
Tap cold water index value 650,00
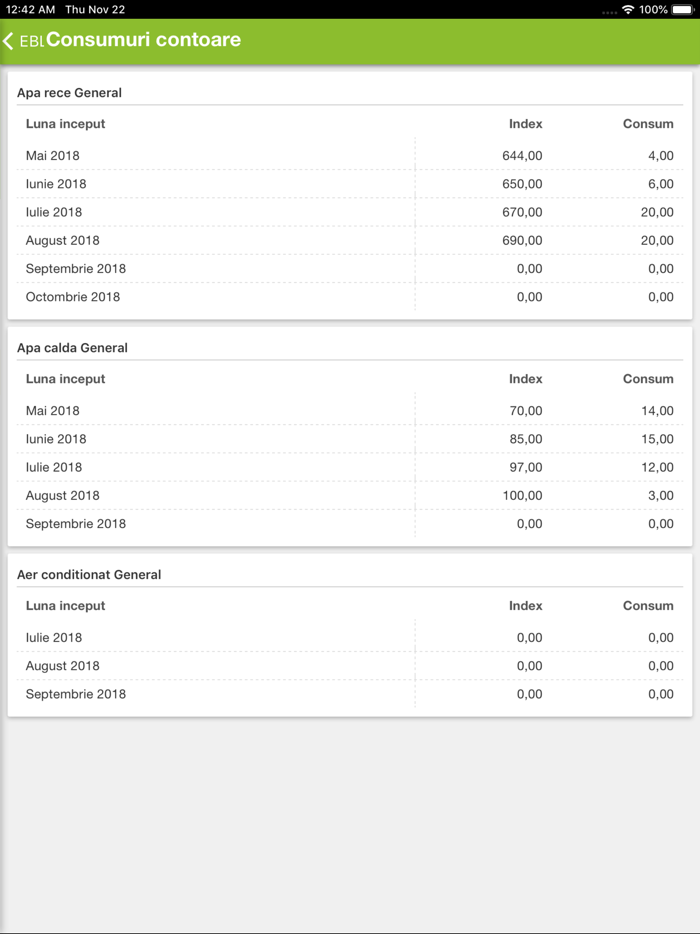point(522,184)
